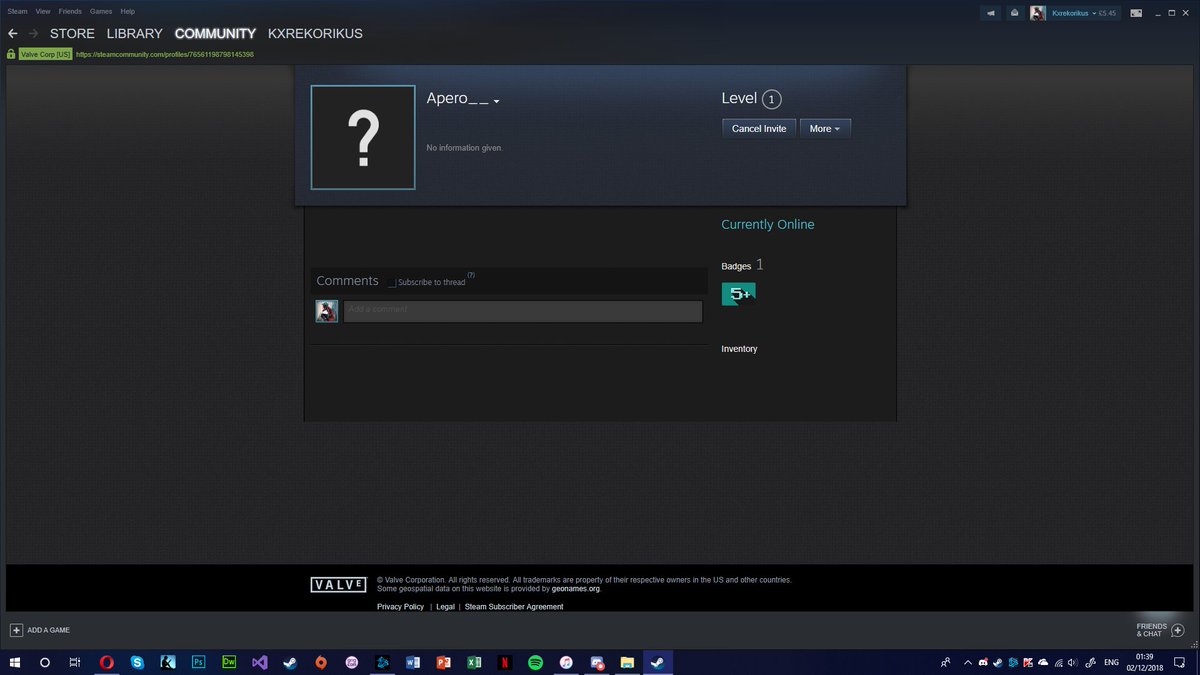The height and width of the screenshot is (675, 1200).
Task: Open Skype from the taskbar
Action: [x=137, y=662]
